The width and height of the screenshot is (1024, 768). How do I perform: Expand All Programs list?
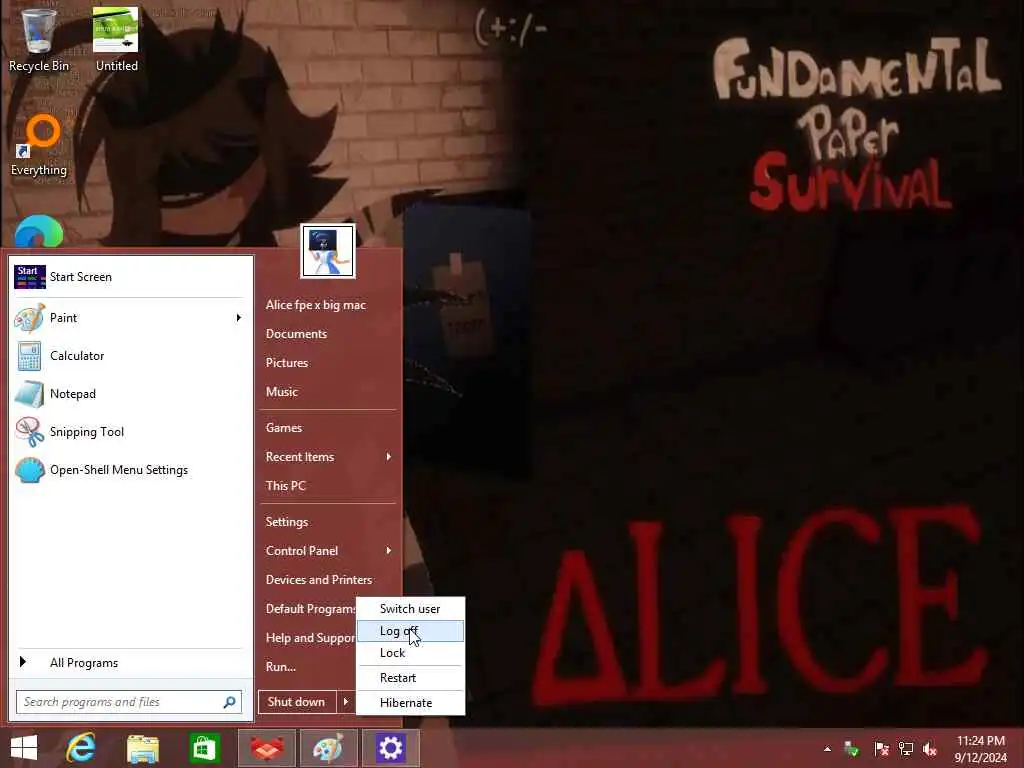tap(129, 663)
